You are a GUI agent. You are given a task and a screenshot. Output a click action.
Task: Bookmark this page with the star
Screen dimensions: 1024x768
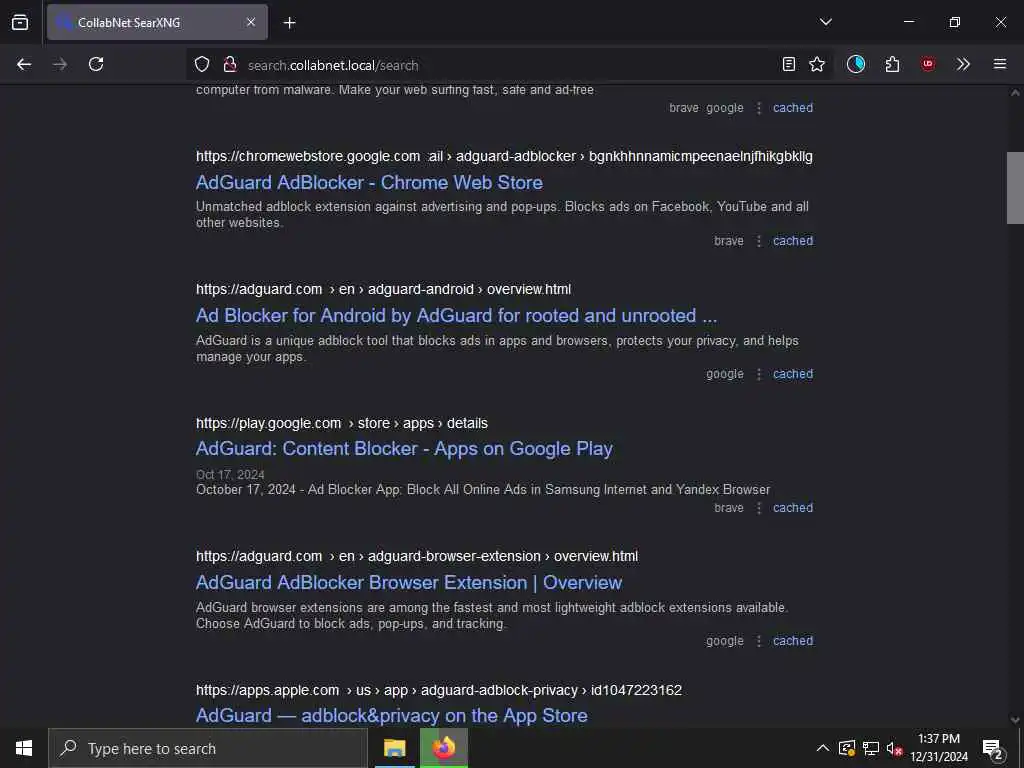[x=817, y=64]
